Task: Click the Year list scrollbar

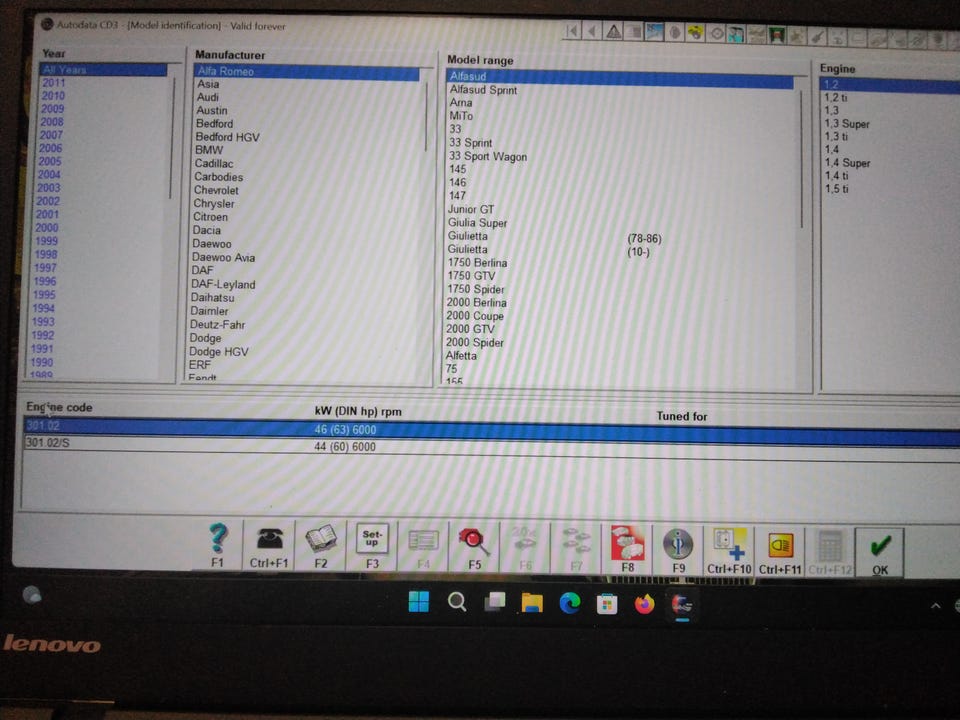Action: click(172, 138)
